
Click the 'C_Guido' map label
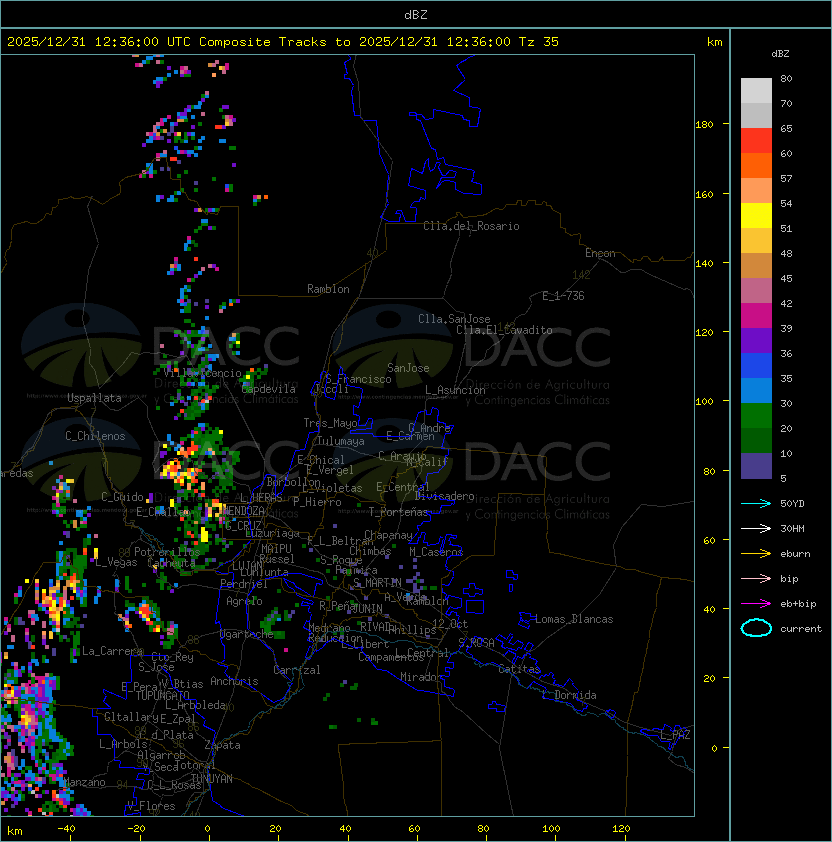(x=122, y=497)
